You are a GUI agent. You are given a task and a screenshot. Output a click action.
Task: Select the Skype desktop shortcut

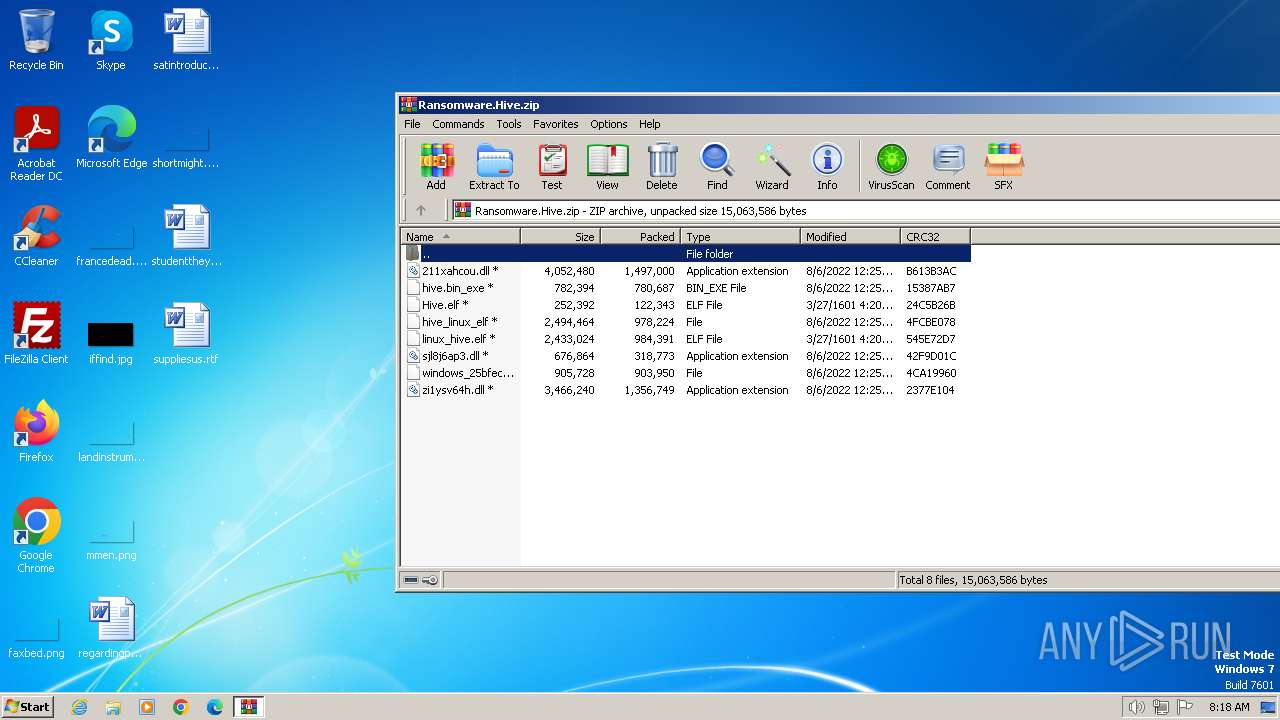pyautogui.click(x=110, y=40)
